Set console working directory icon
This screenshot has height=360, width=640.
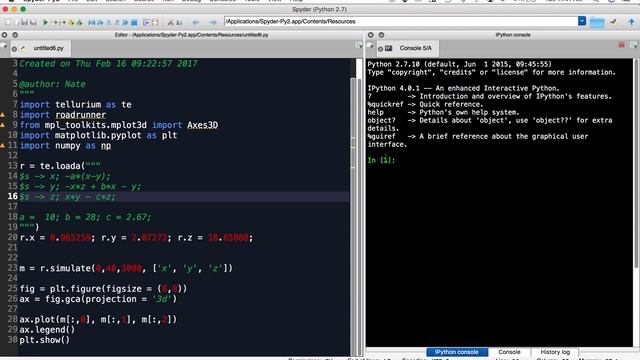click(613, 22)
